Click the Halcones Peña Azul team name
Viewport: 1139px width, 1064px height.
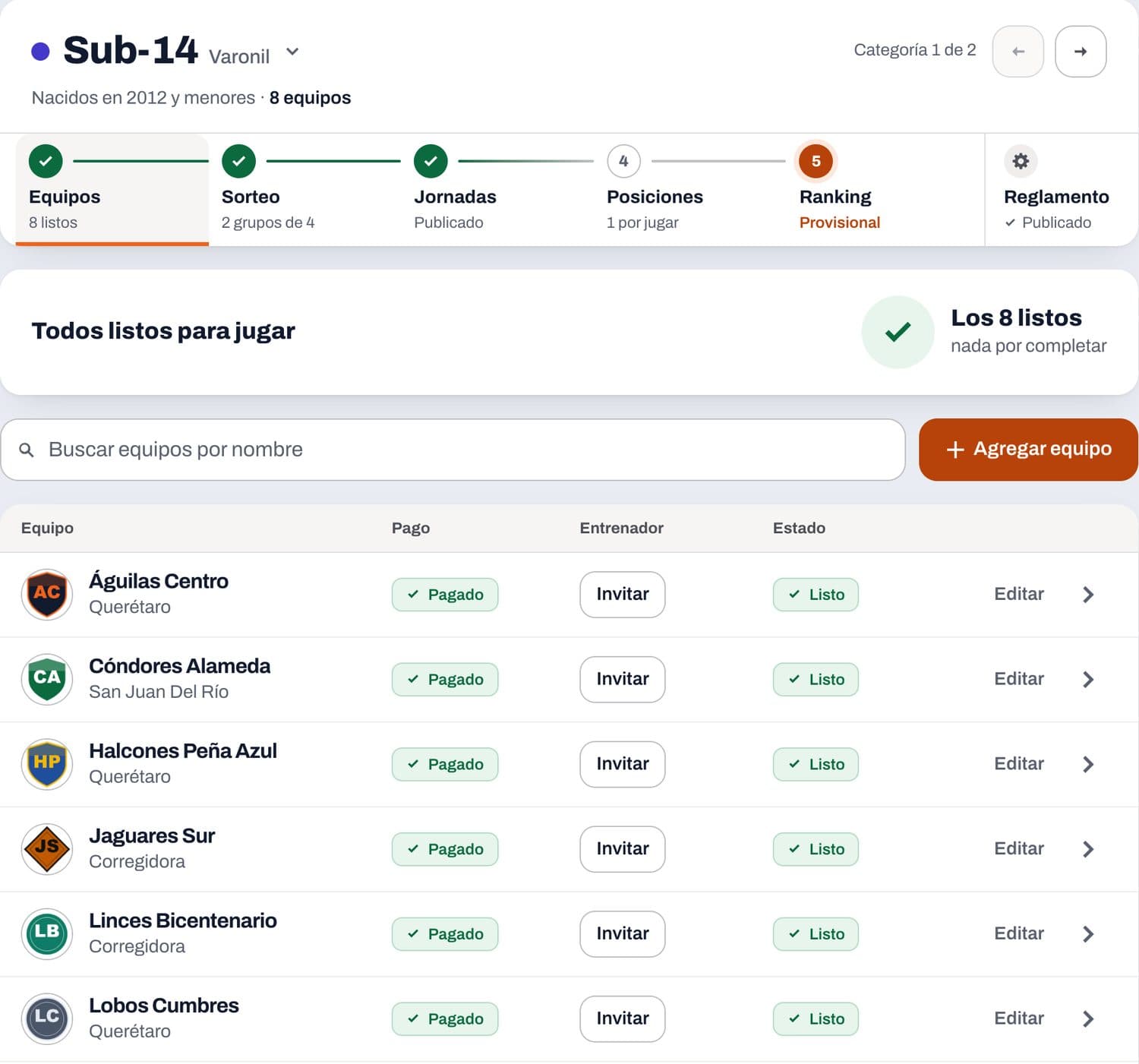coord(183,750)
